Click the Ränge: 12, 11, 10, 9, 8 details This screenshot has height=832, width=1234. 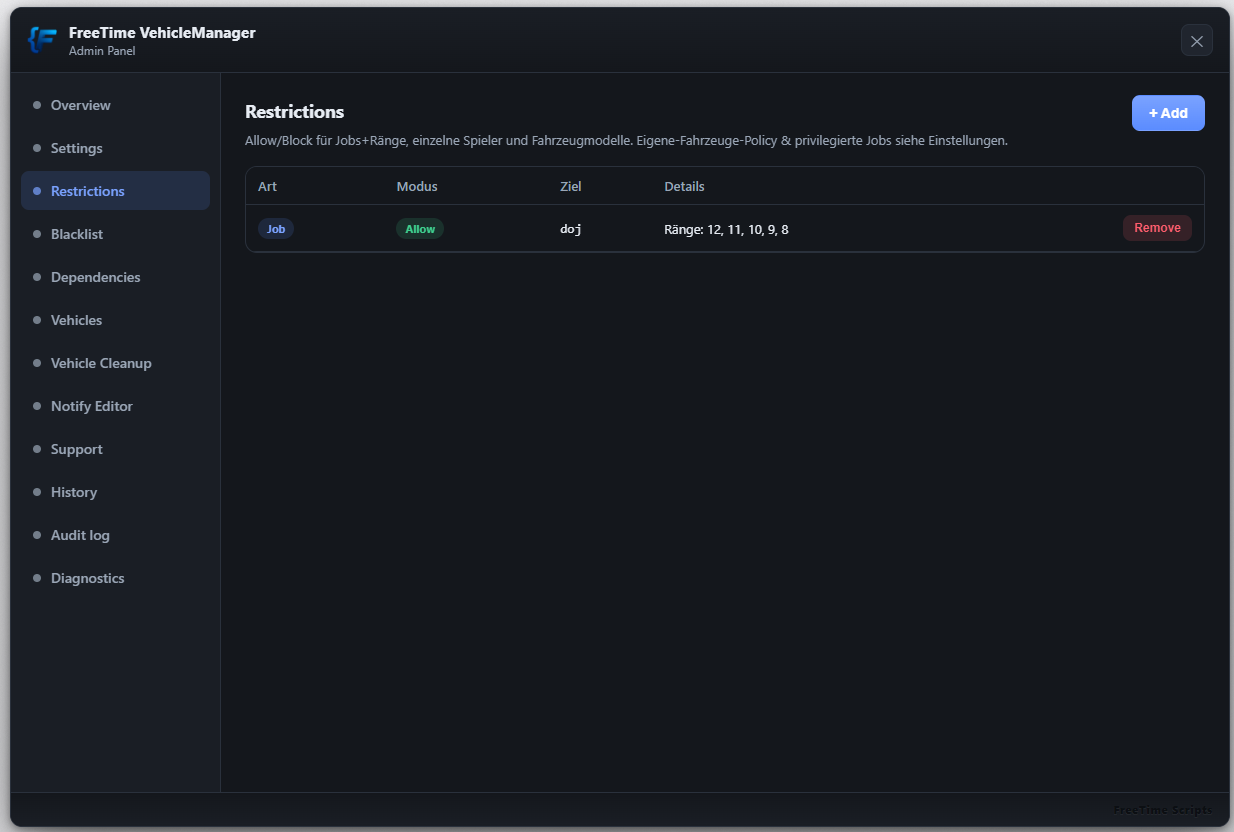pyautogui.click(x=726, y=229)
